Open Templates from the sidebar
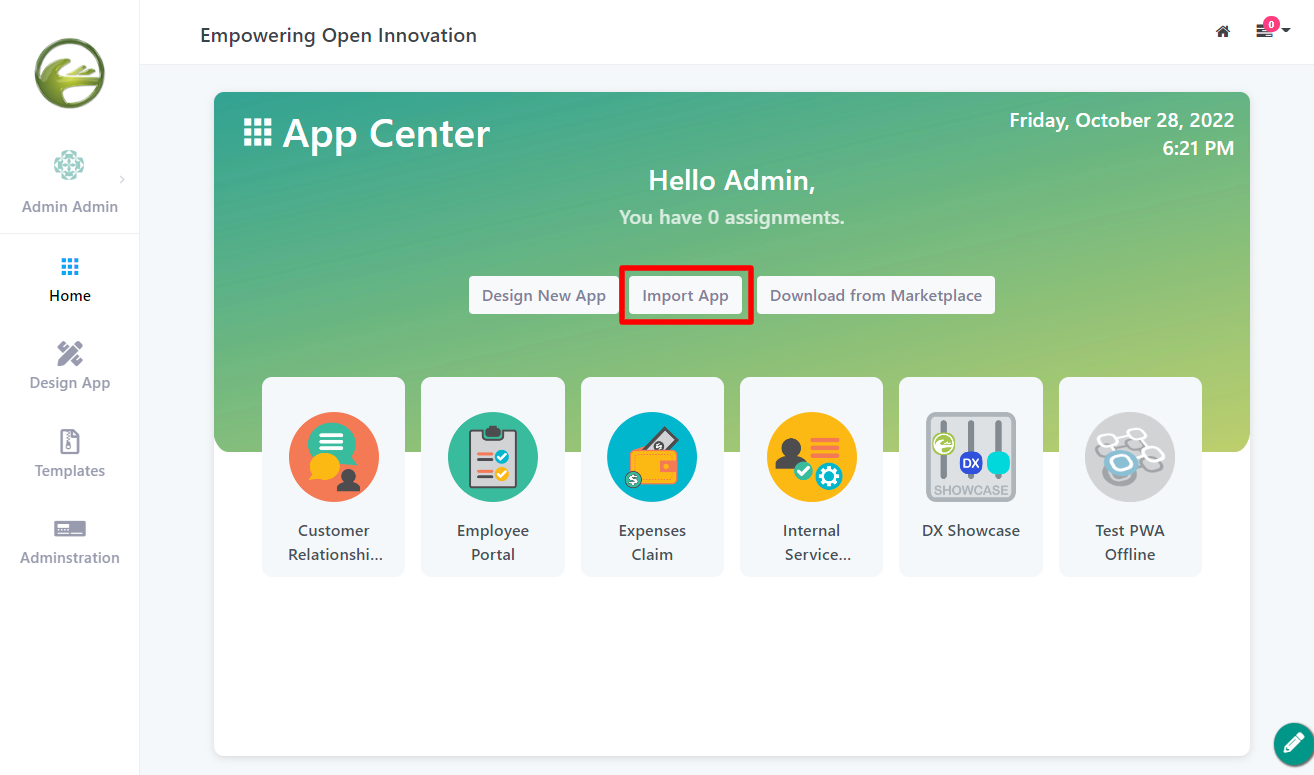The height and width of the screenshot is (775, 1314). 70,454
